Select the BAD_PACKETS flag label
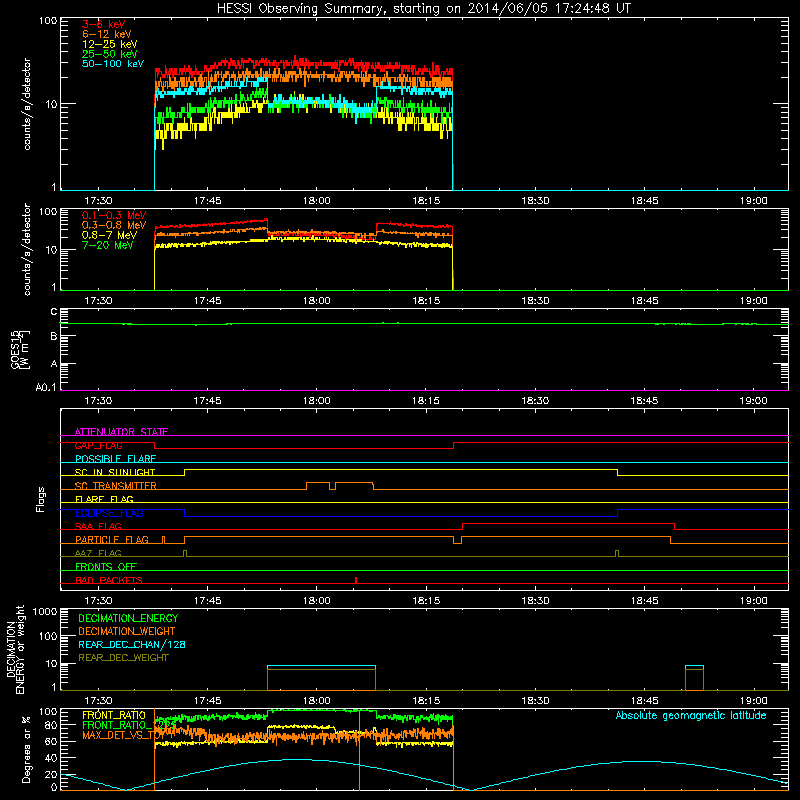This screenshot has width=800, height=800. pyautogui.click(x=109, y=580)
